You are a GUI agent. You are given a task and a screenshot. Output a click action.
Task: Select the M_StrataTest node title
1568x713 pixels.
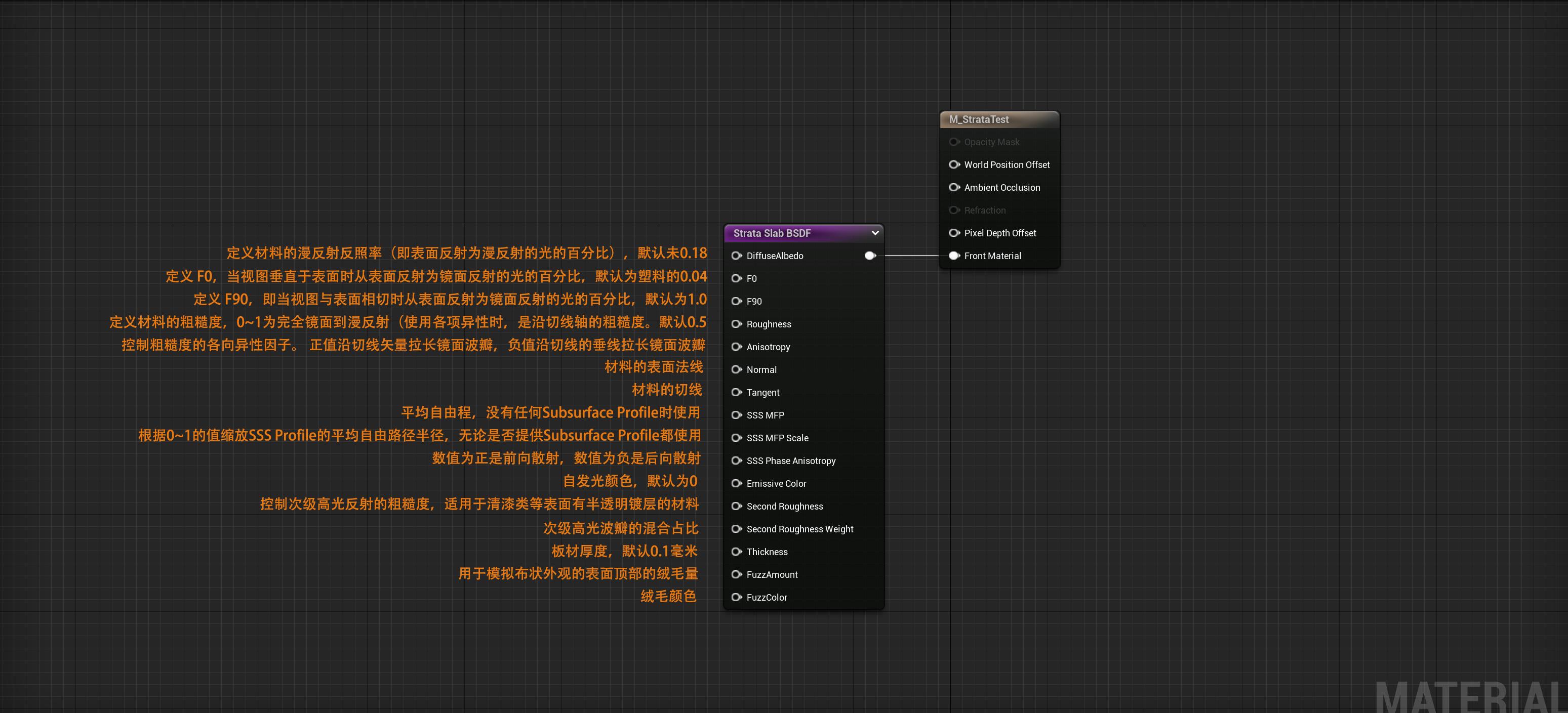tap(979, 119)
